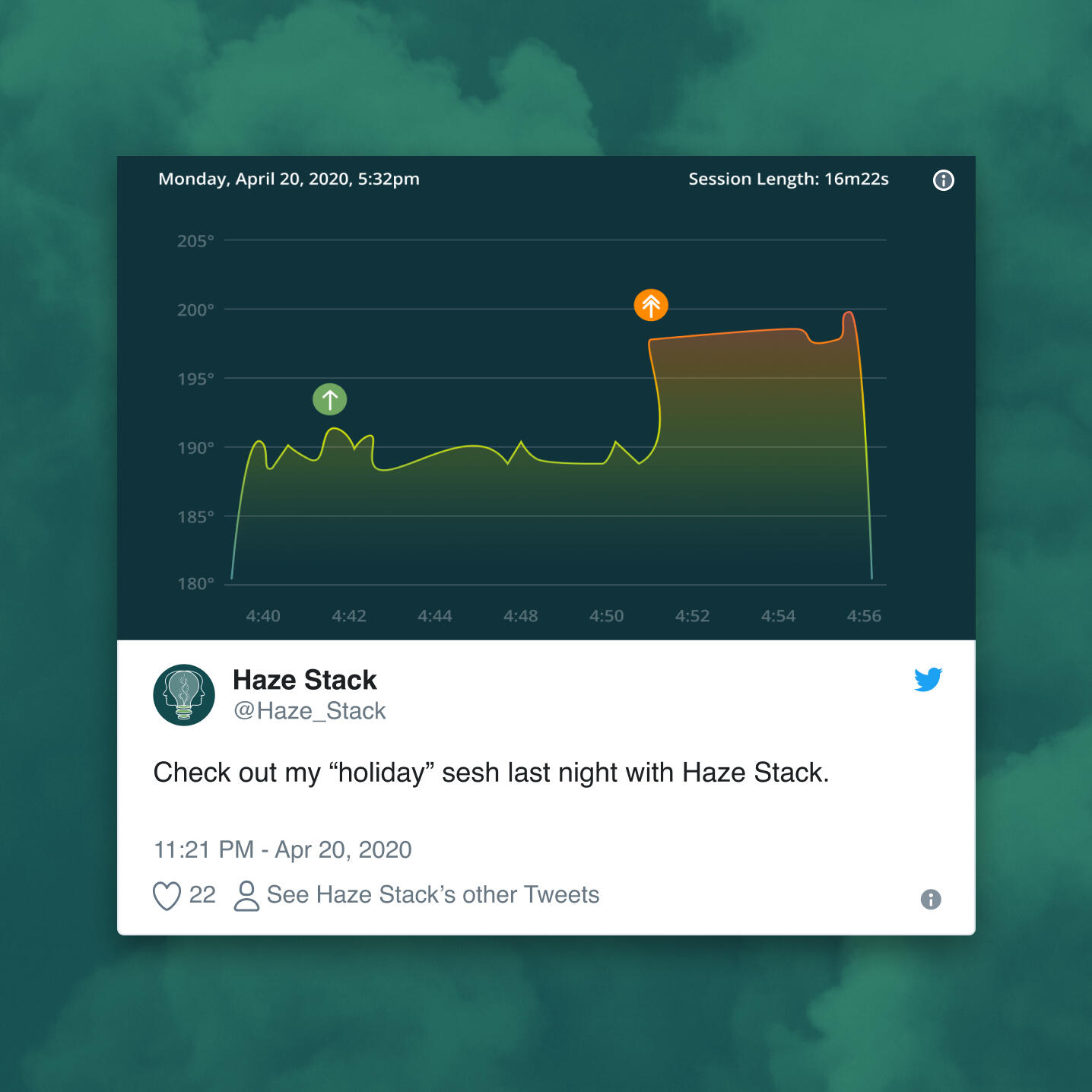
Task: Click the session info icon
Action: 943,180
